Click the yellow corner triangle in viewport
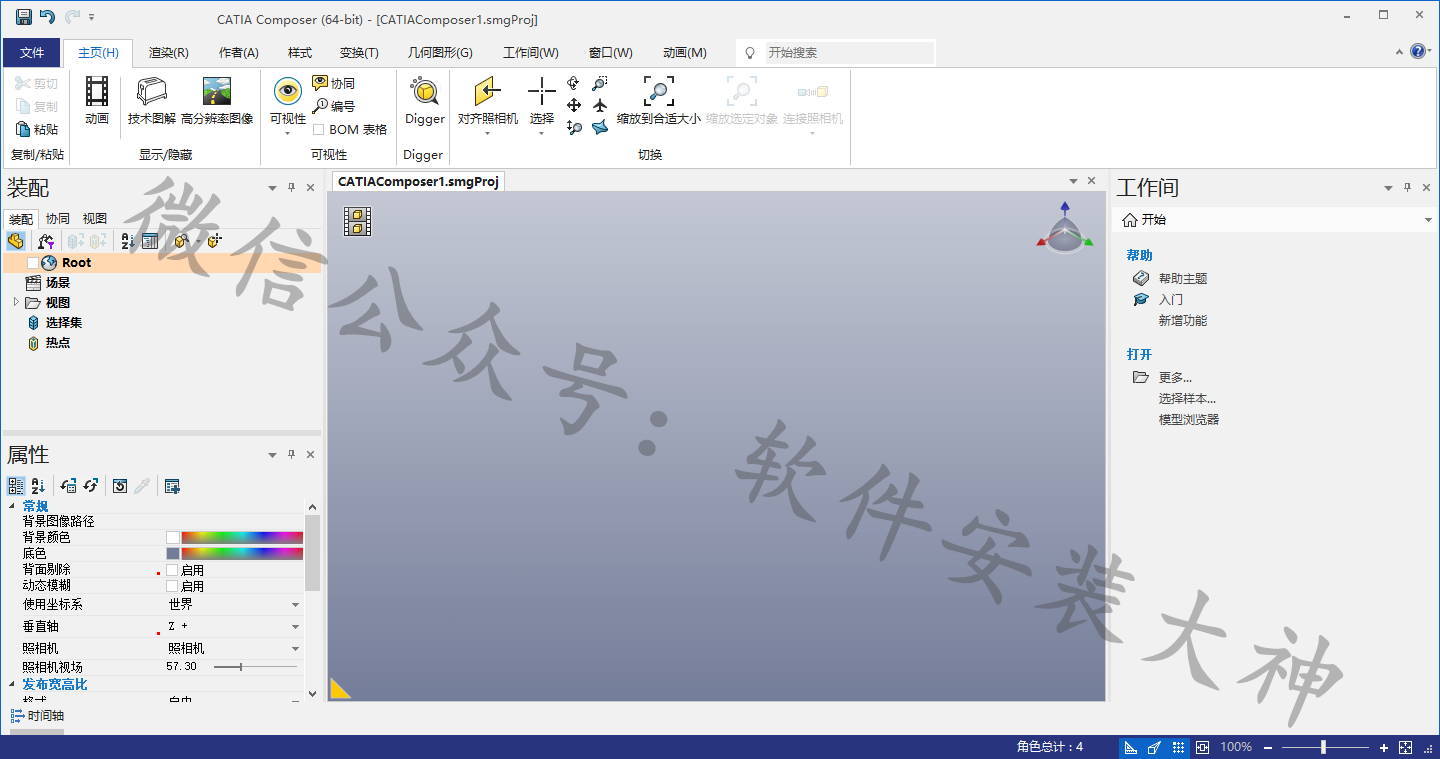Viewport: 1440px width, 759px height. click(x=340, y=688)
